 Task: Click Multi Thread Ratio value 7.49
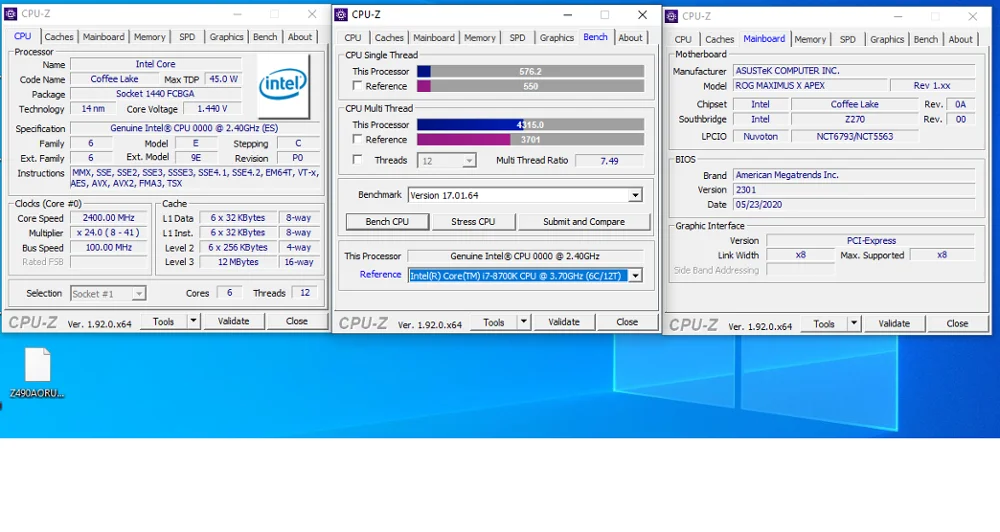coord(610,161)
